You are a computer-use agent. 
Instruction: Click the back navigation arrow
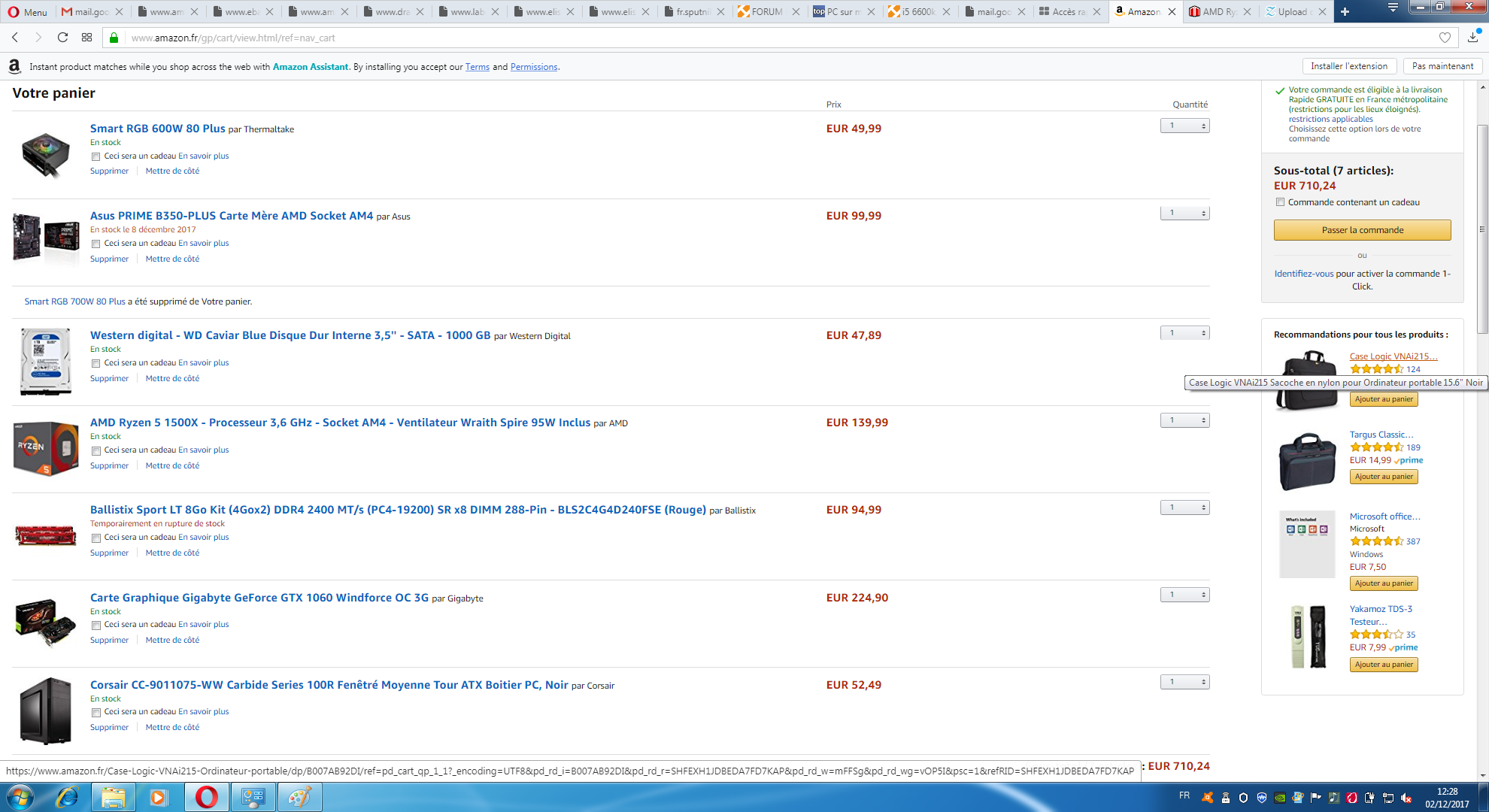tap(15, 38)
